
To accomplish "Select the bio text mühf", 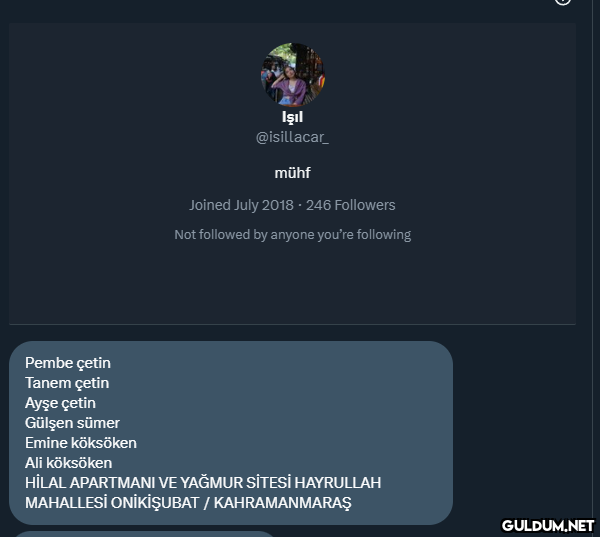I will 292,173.
